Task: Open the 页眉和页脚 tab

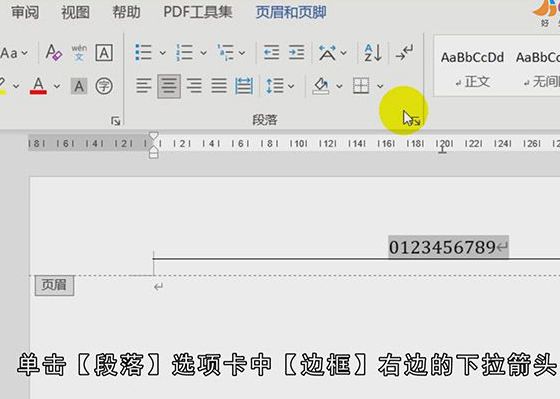Action: coord(291,13)
